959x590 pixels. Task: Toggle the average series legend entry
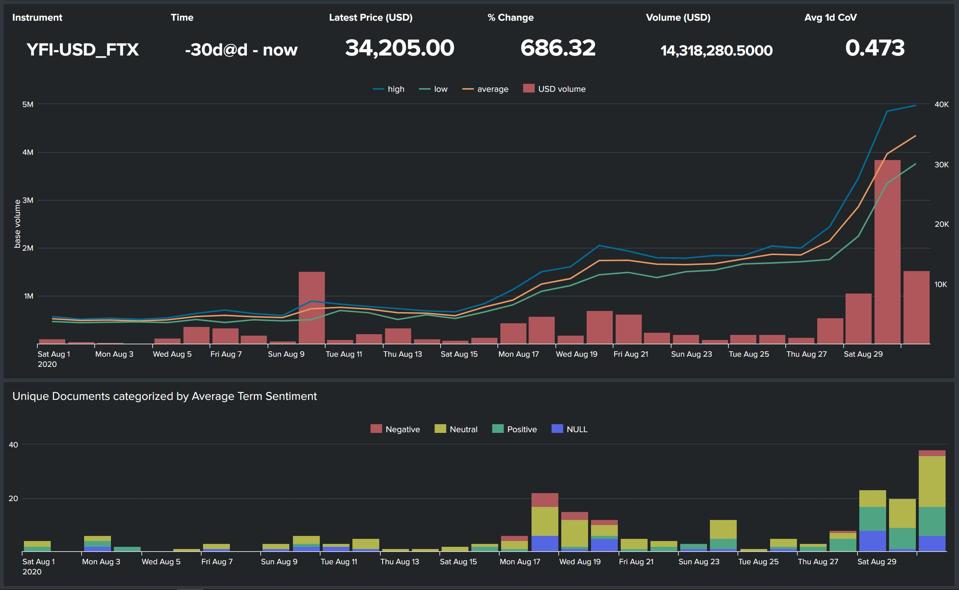[485, 89]
